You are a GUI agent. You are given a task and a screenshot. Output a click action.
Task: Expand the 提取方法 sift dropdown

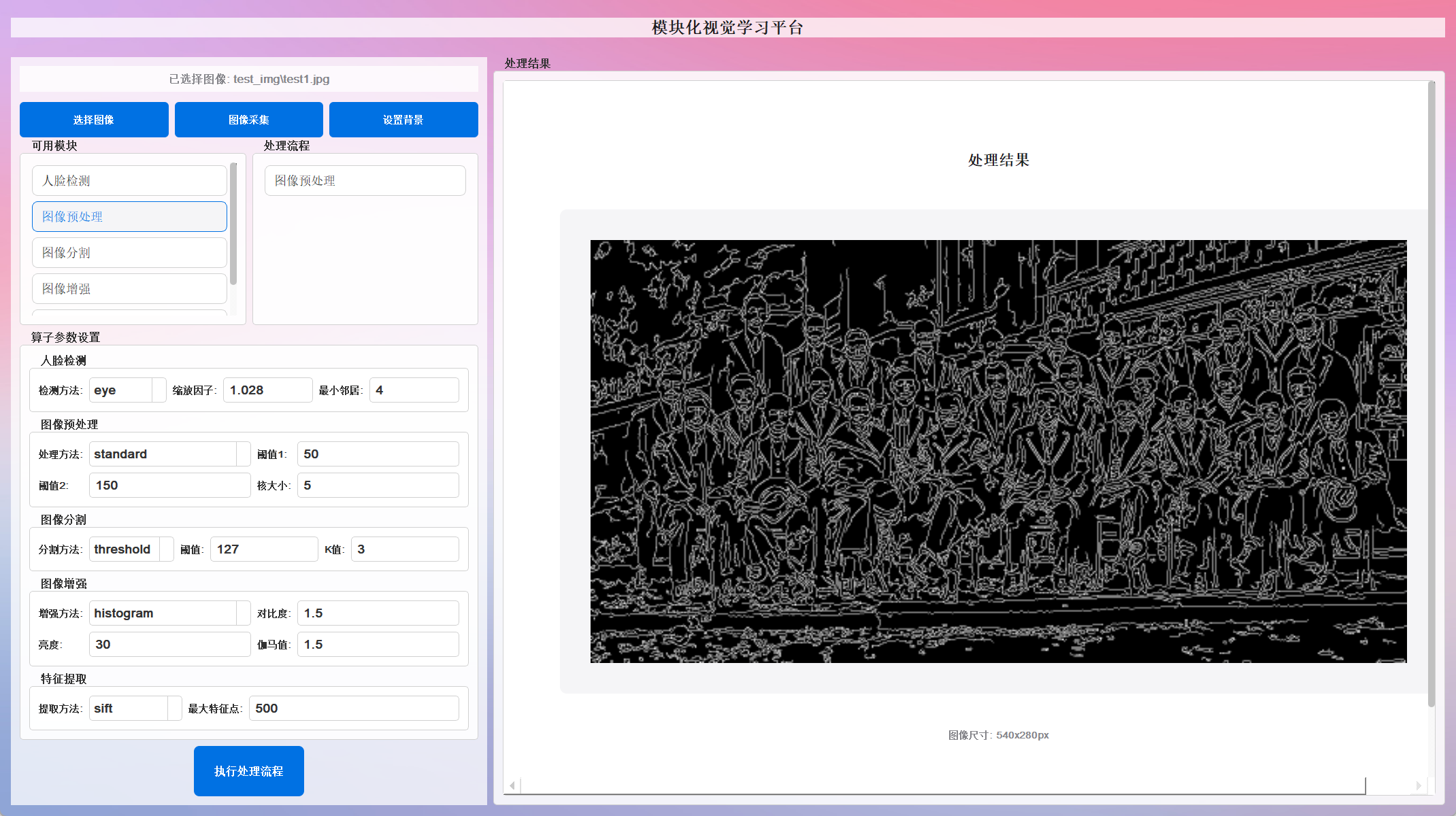[135, 709]
